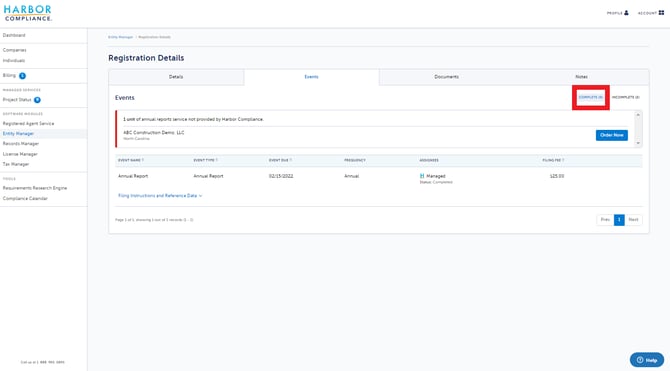Switch to the Details tab

[176, 77]
